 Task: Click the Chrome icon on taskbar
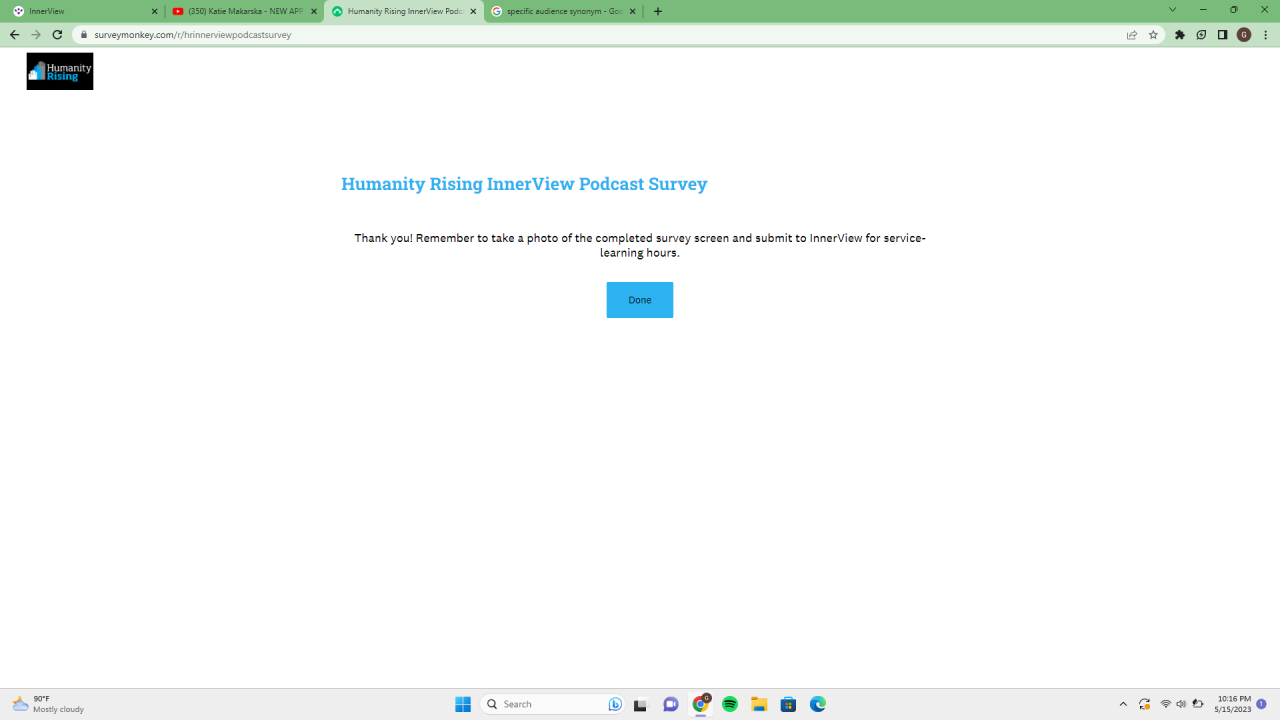pyautogui.click(x=701, y=704)
